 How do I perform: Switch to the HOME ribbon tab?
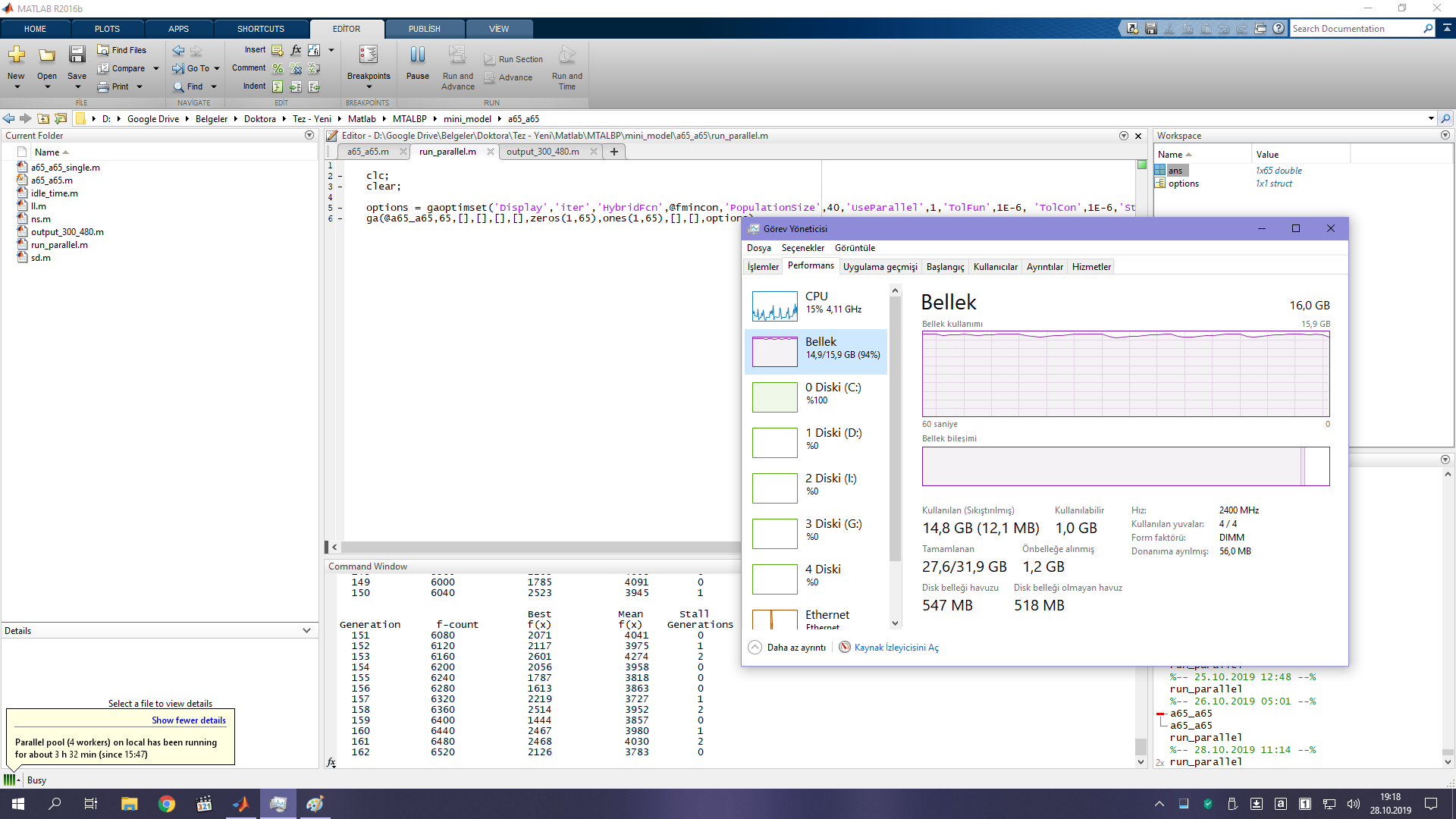(x=35, y=29)
